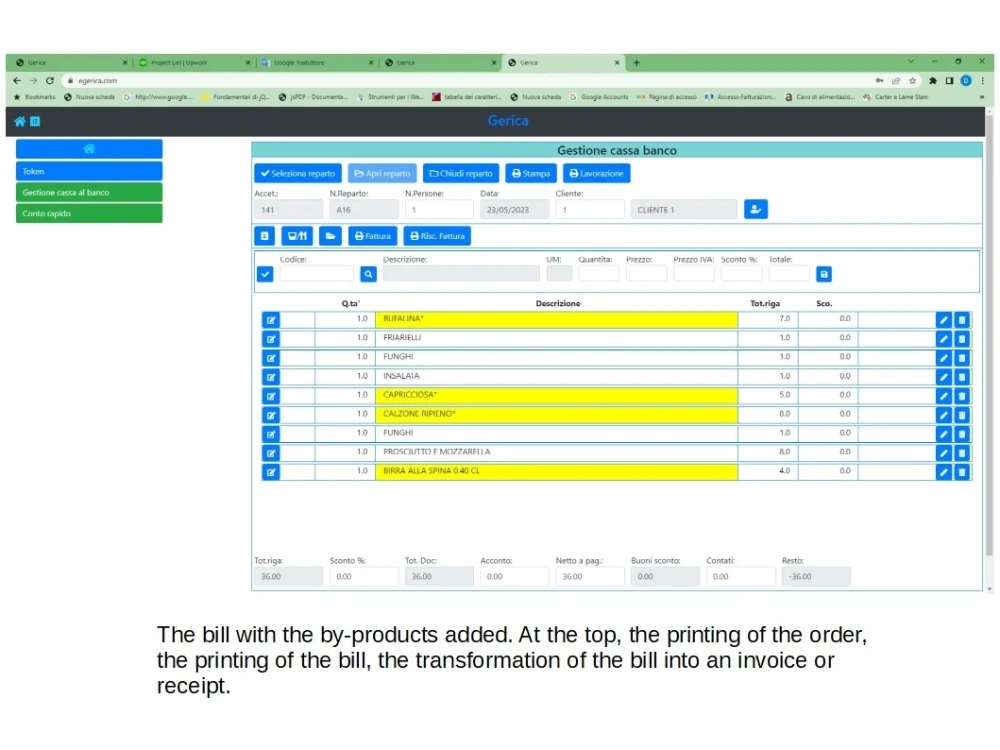Click the printer-with-cutlery order print icon
This screenshot has width=1000, height=750.
coord(296,235)
